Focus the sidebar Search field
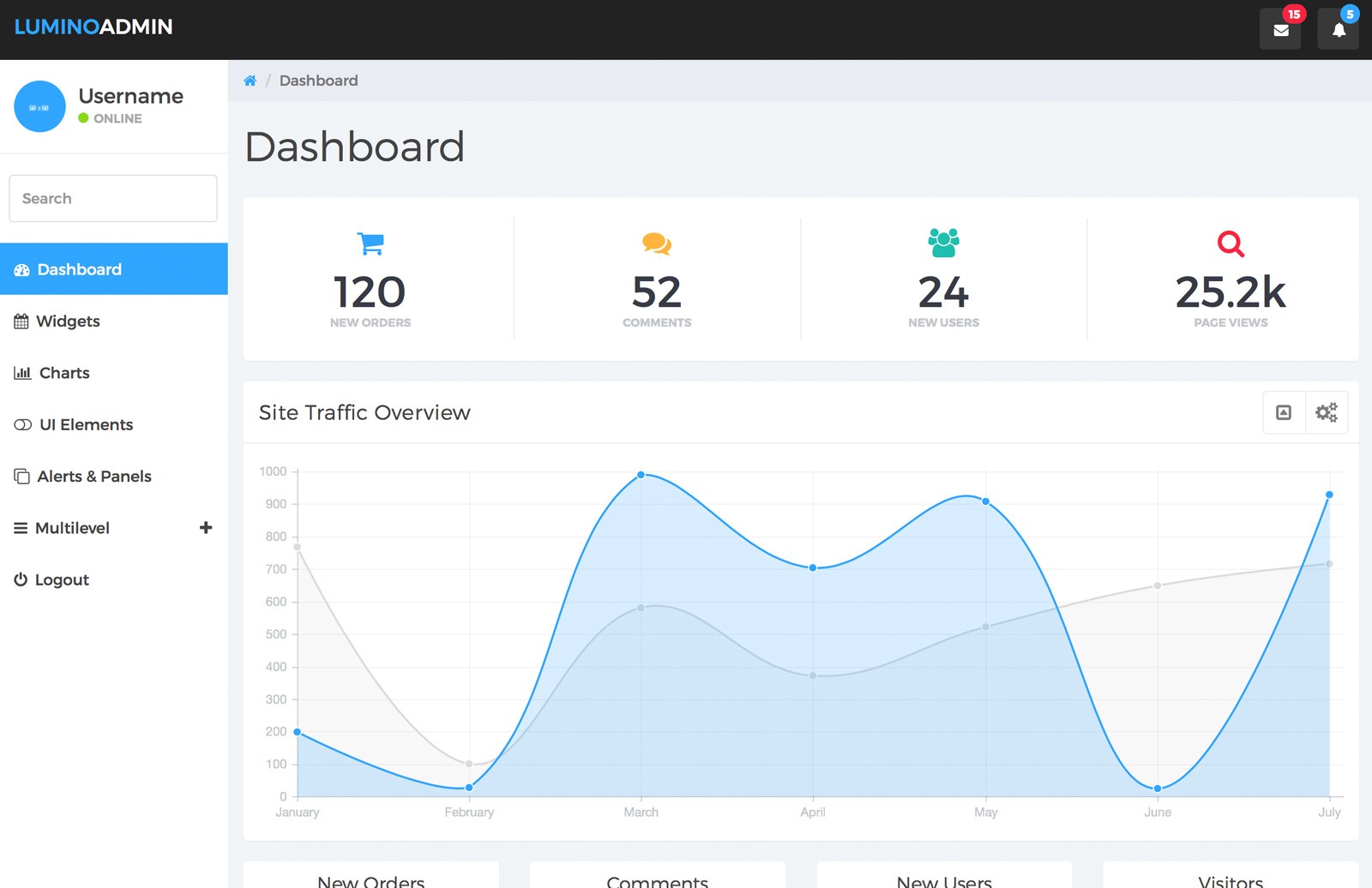This screenshot has width=1372, height=888. coord(113,199)
